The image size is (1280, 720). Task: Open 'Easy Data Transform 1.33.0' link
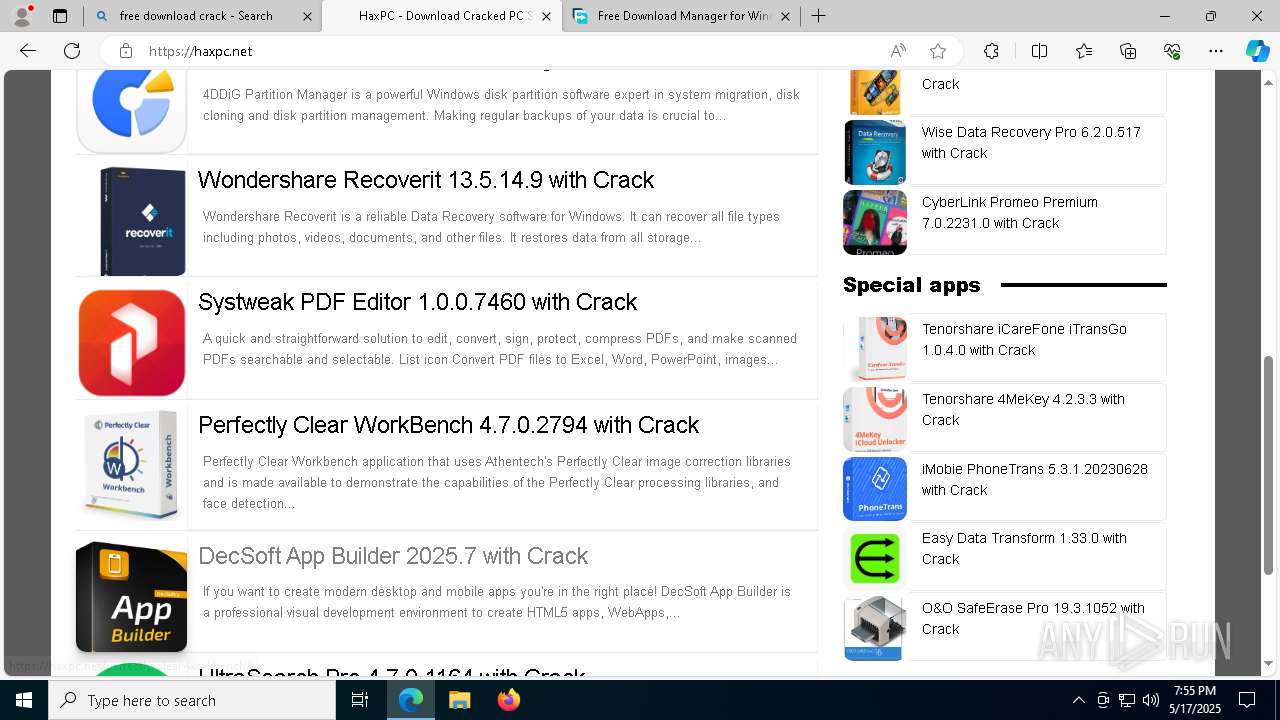click(x=1024, y=549)
